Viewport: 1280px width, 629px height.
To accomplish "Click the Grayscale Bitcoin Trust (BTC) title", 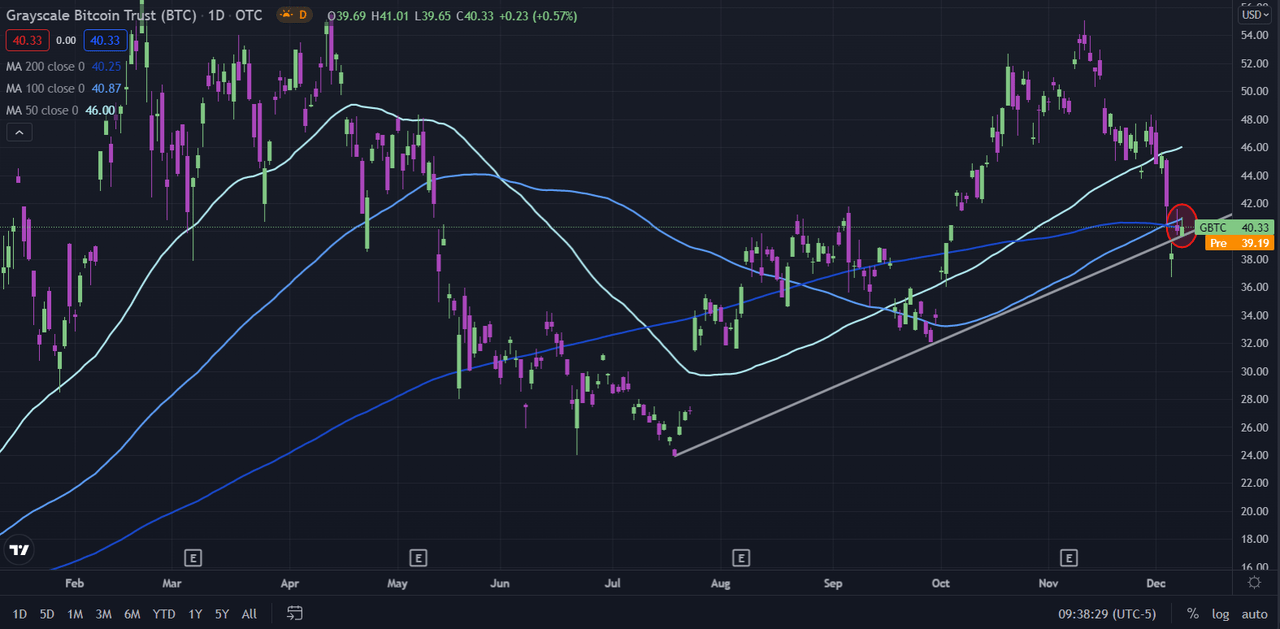I will tap(99, 16).
